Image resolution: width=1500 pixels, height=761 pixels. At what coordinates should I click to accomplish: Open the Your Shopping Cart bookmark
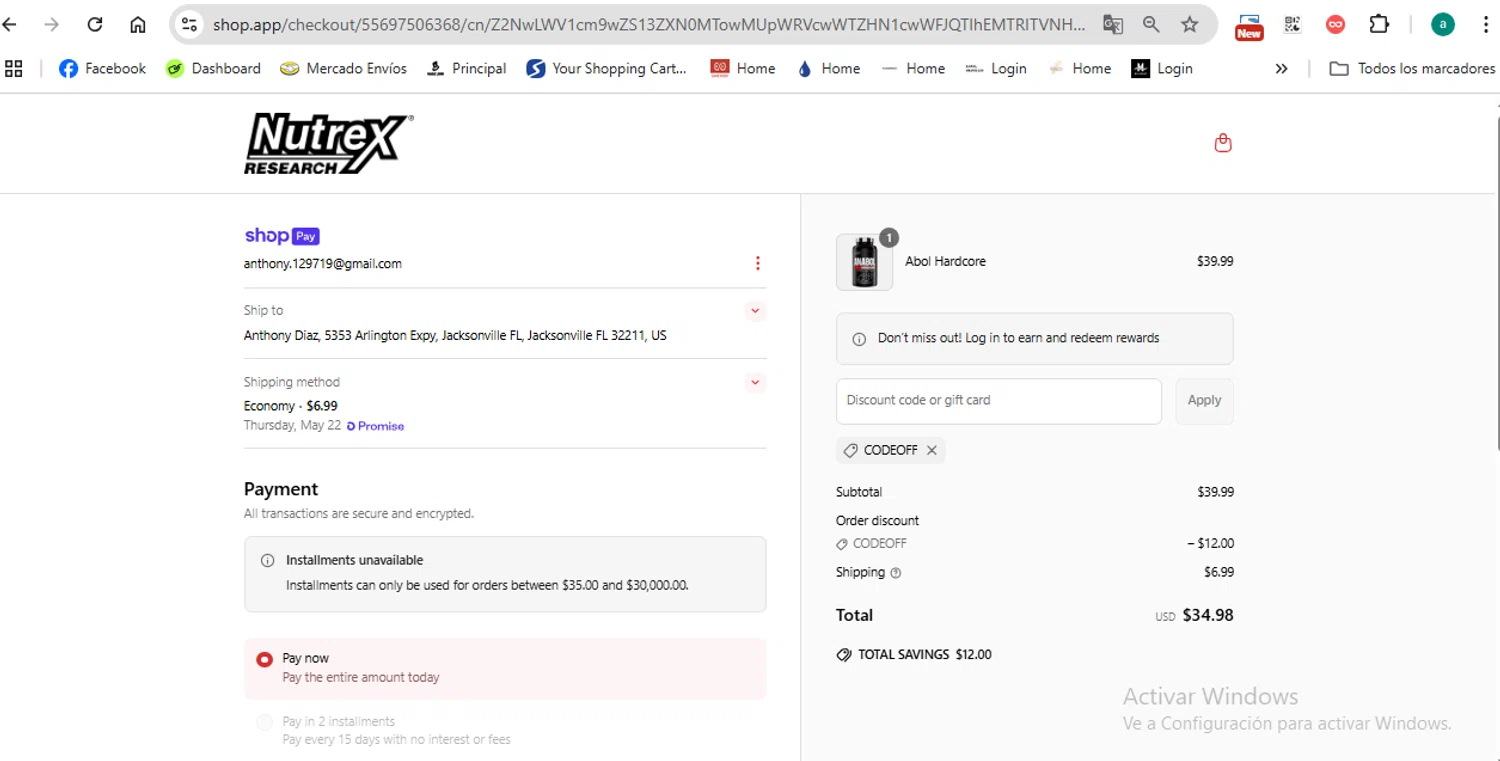coord(607,68)
